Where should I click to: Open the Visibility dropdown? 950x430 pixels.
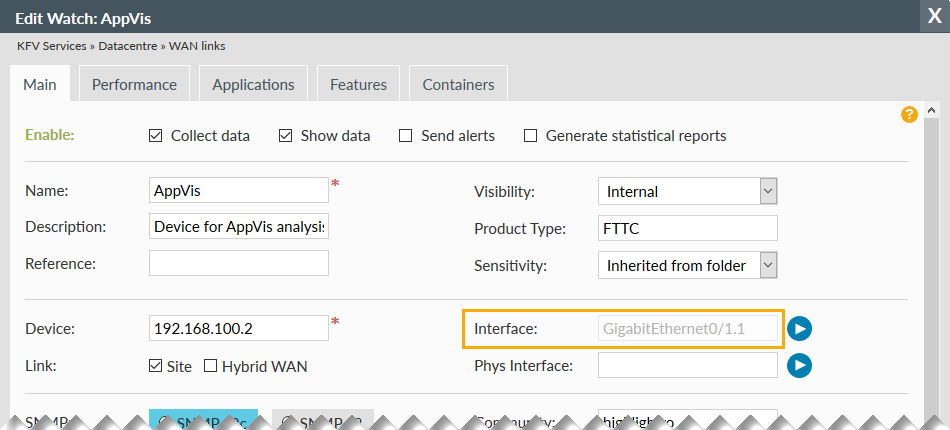pyautogui.click(x=687, y=191)
